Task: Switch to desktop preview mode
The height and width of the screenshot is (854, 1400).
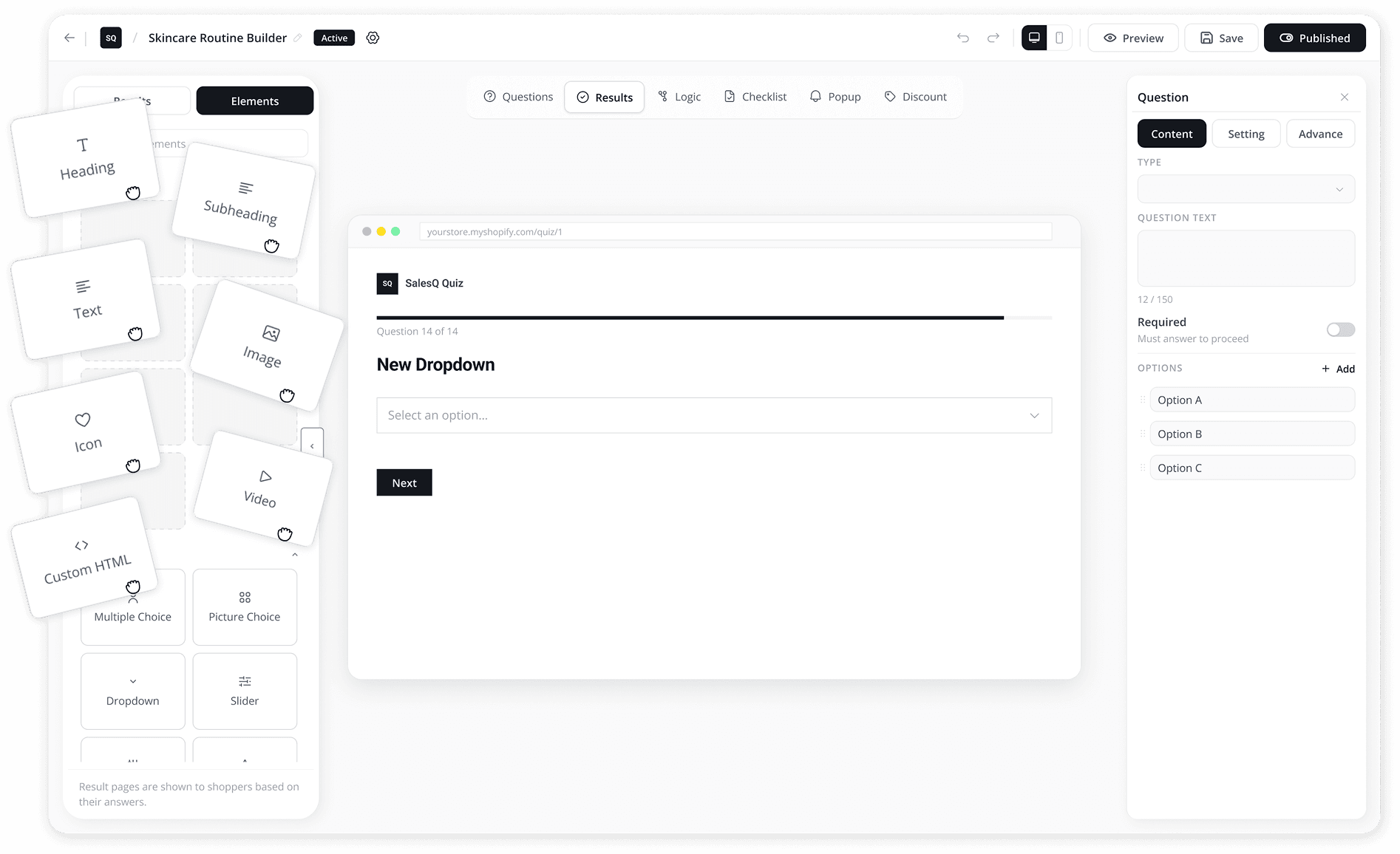Action: (x=1034, y=38)
